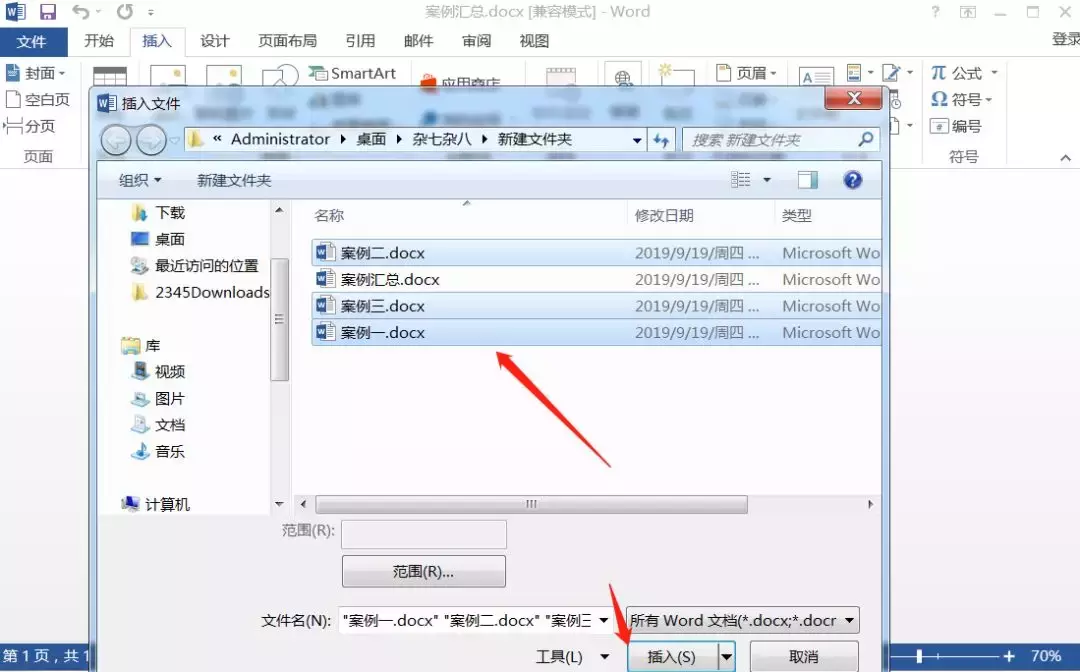
Task: Open the 图片 library
Action: click(x=158, y=399)
